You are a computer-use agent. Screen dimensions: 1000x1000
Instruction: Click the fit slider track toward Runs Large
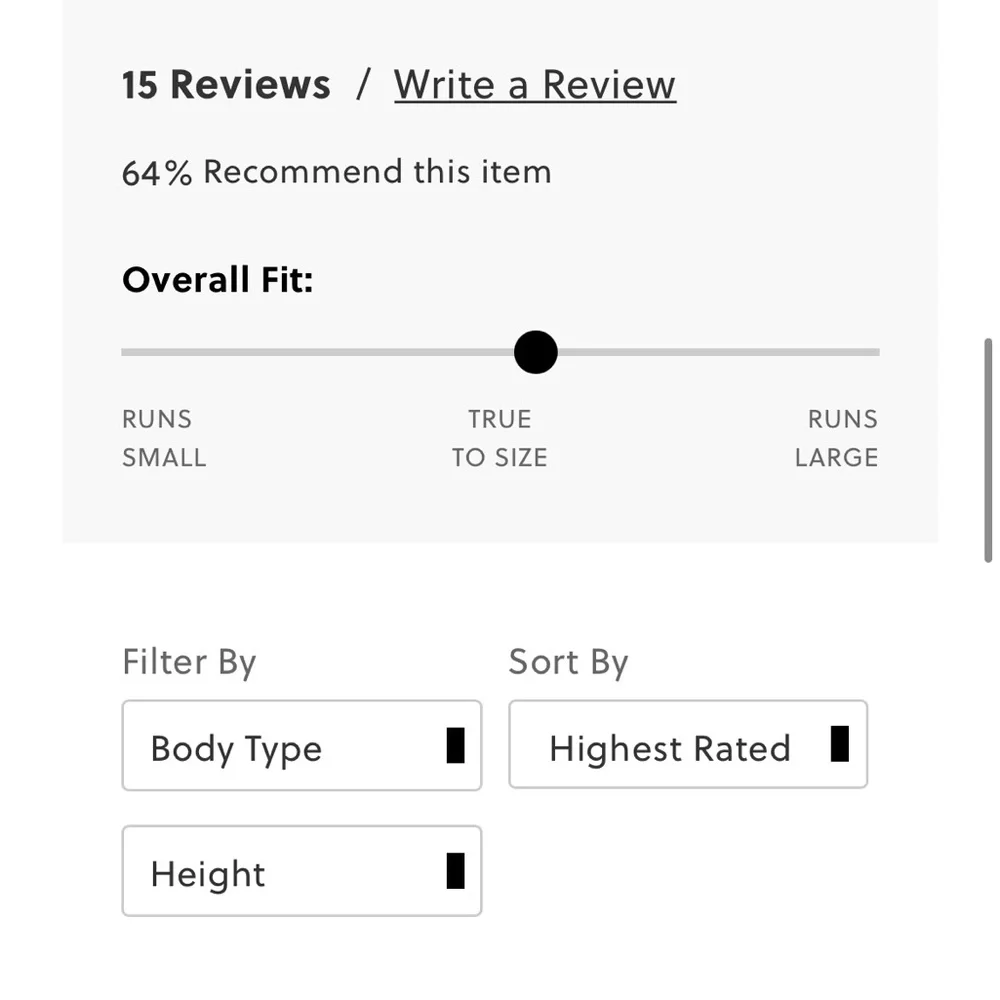click(719, 352)
